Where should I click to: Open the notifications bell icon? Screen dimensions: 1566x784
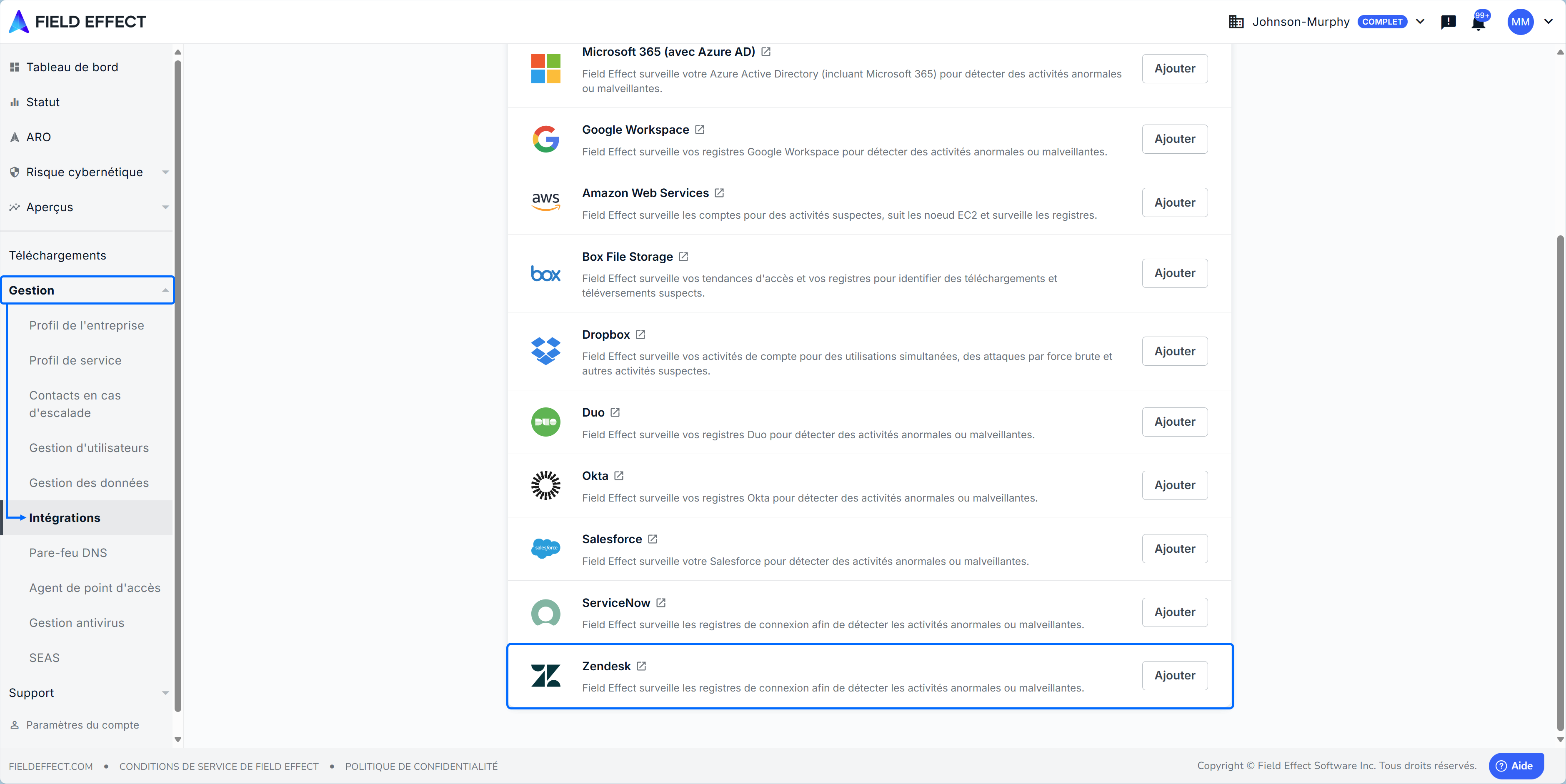pyautogui.click(x=1478, y=23)
